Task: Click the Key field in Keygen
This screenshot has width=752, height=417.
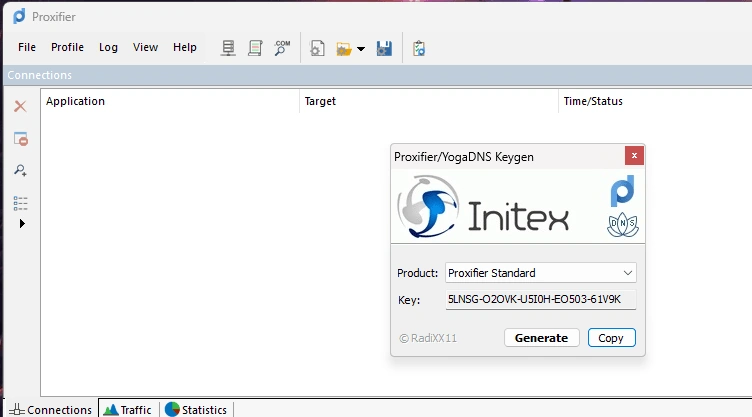Action: (x=540, y=299)
